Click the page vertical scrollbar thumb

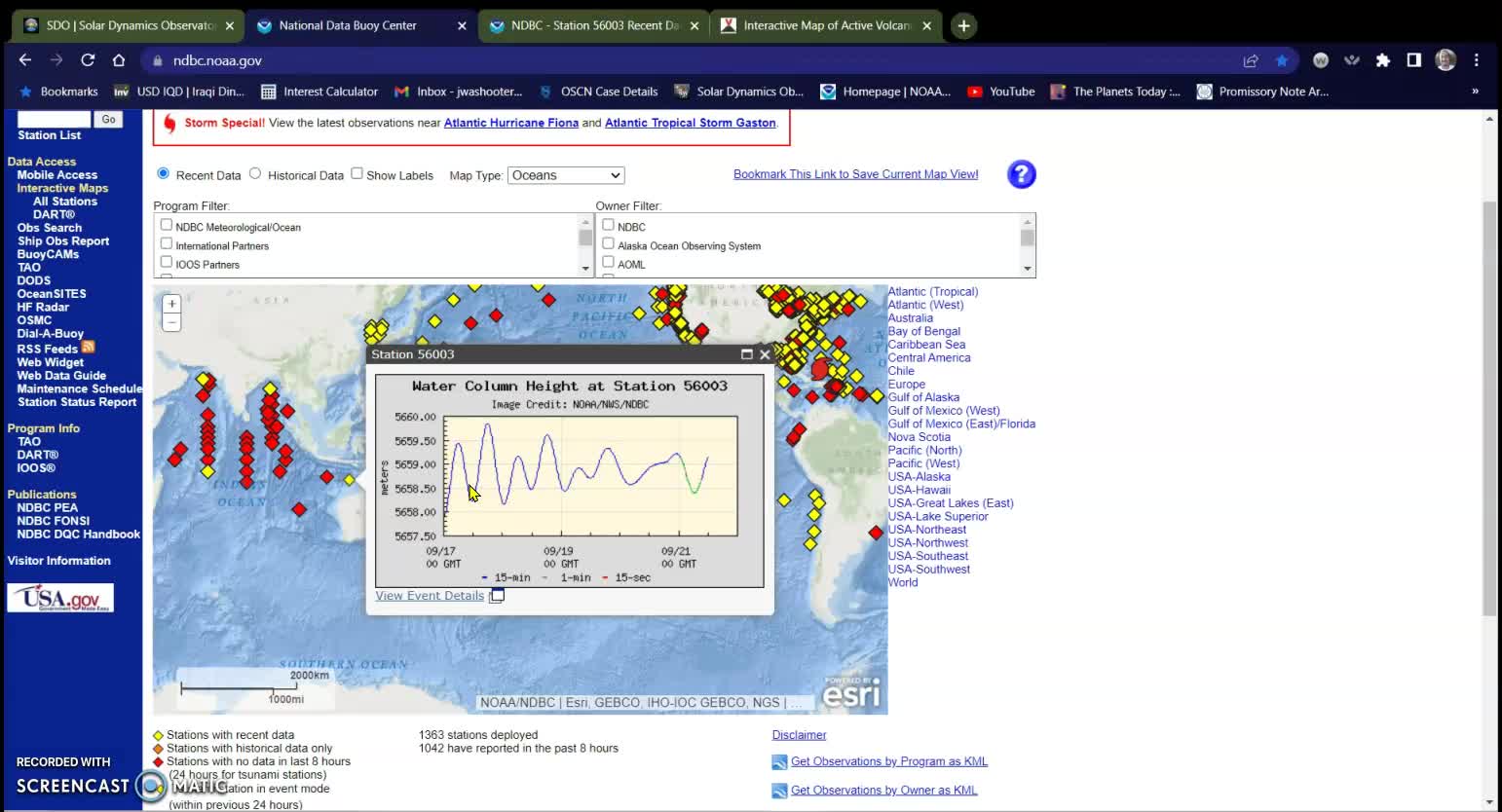point(1488,409)
